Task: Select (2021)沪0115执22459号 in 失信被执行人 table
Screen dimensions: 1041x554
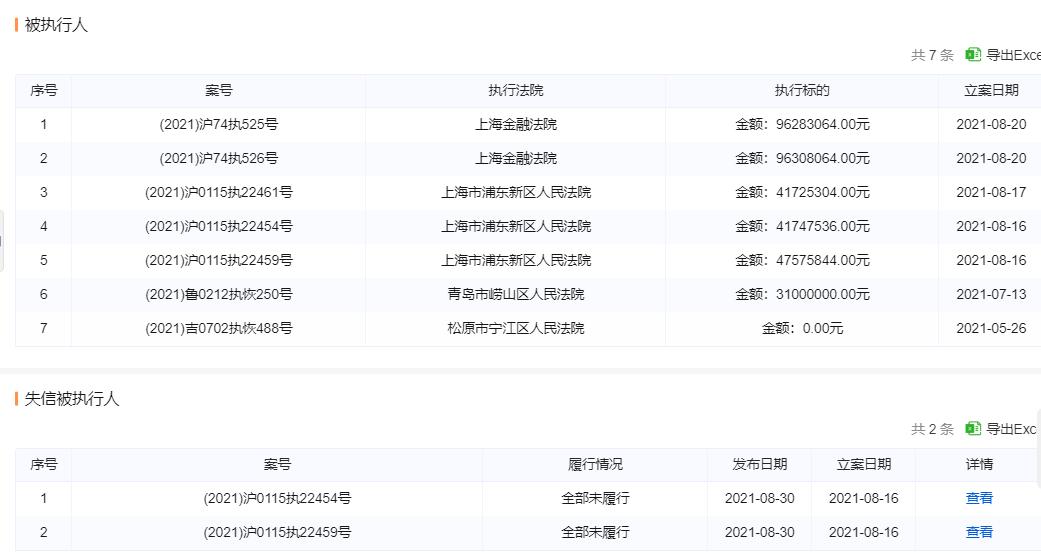Action: 277,531
